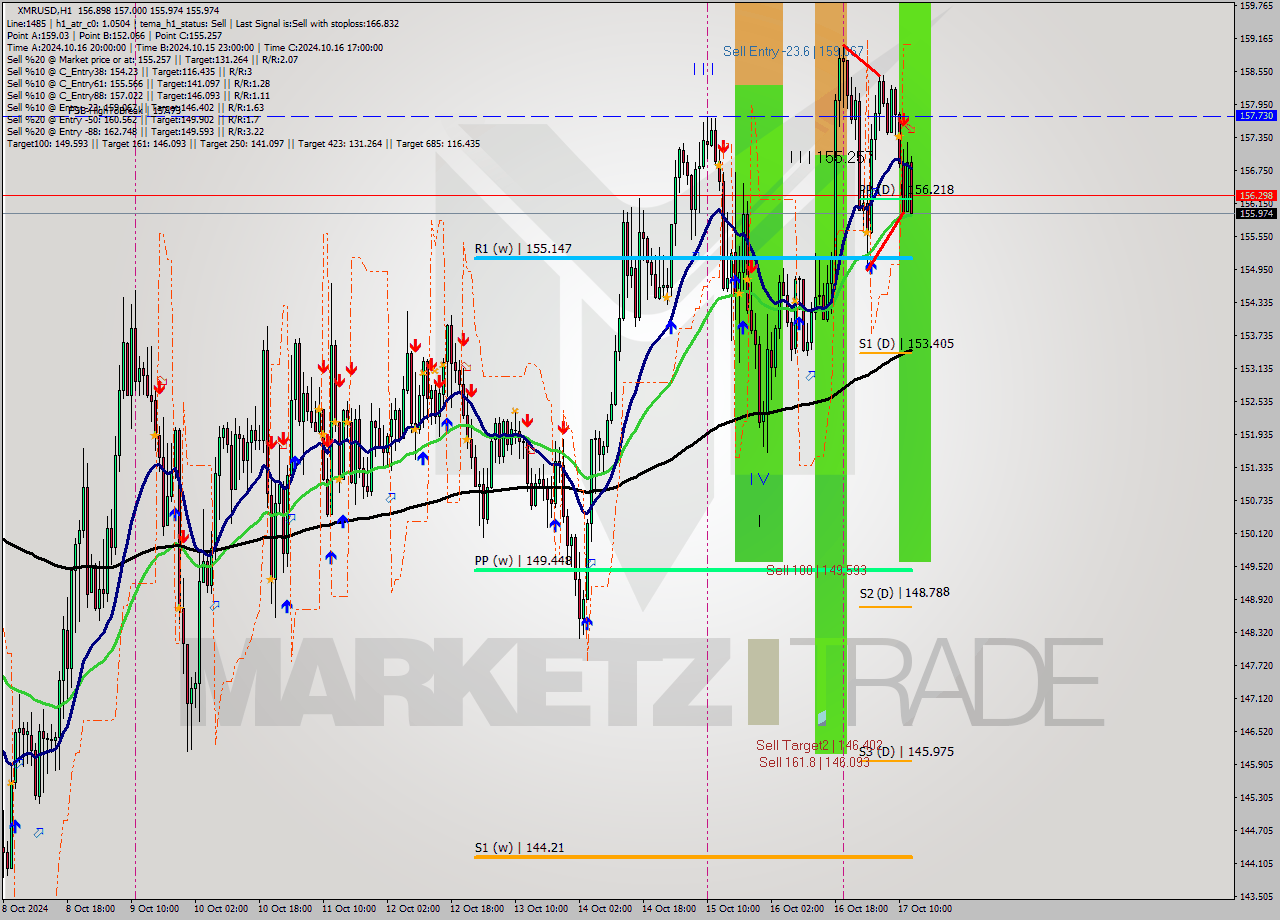Click the '8 Oct 2024' date label
Screen dimensions: 1280x920
pos(25,909)
